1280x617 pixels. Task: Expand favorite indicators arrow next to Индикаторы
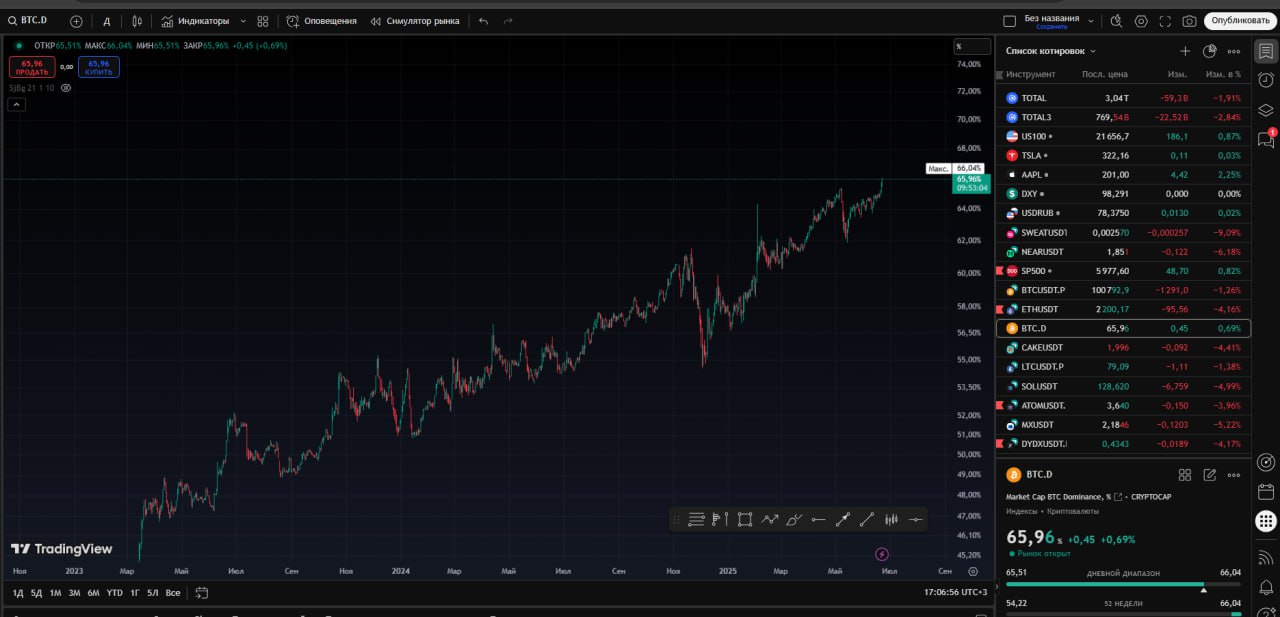point(242,20)
